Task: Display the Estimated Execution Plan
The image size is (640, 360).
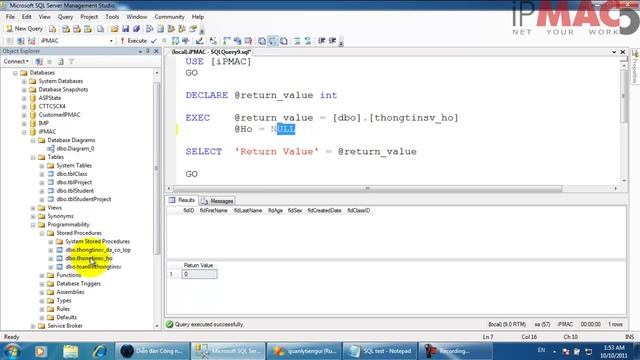Action: [x=176, y=41]
